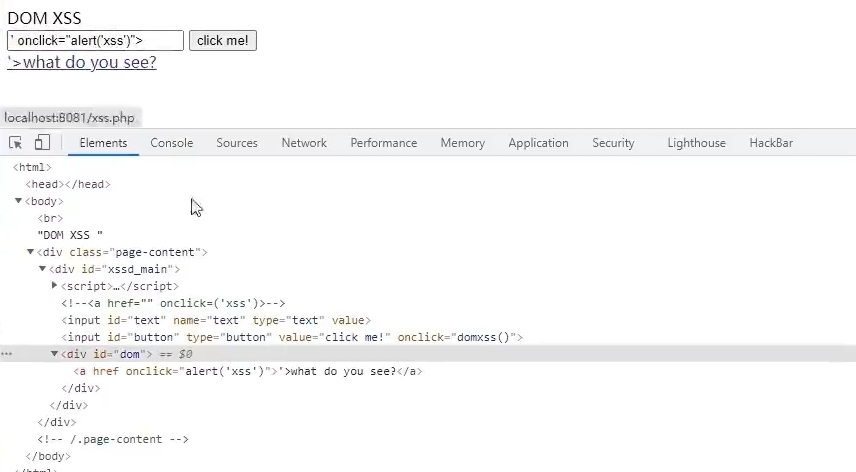This screenshot has width=856, height=472.
Task: Select the /.page-content comment row
Action: (x=113, y=439)
